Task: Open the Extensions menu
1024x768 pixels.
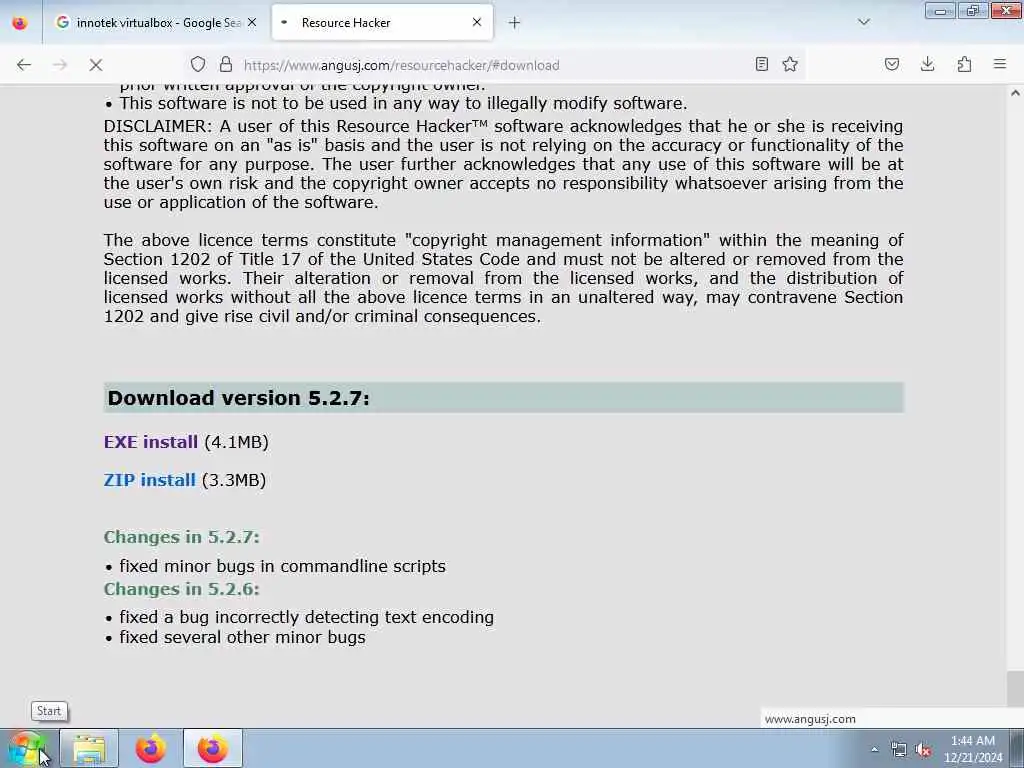Action: (964, 64)
